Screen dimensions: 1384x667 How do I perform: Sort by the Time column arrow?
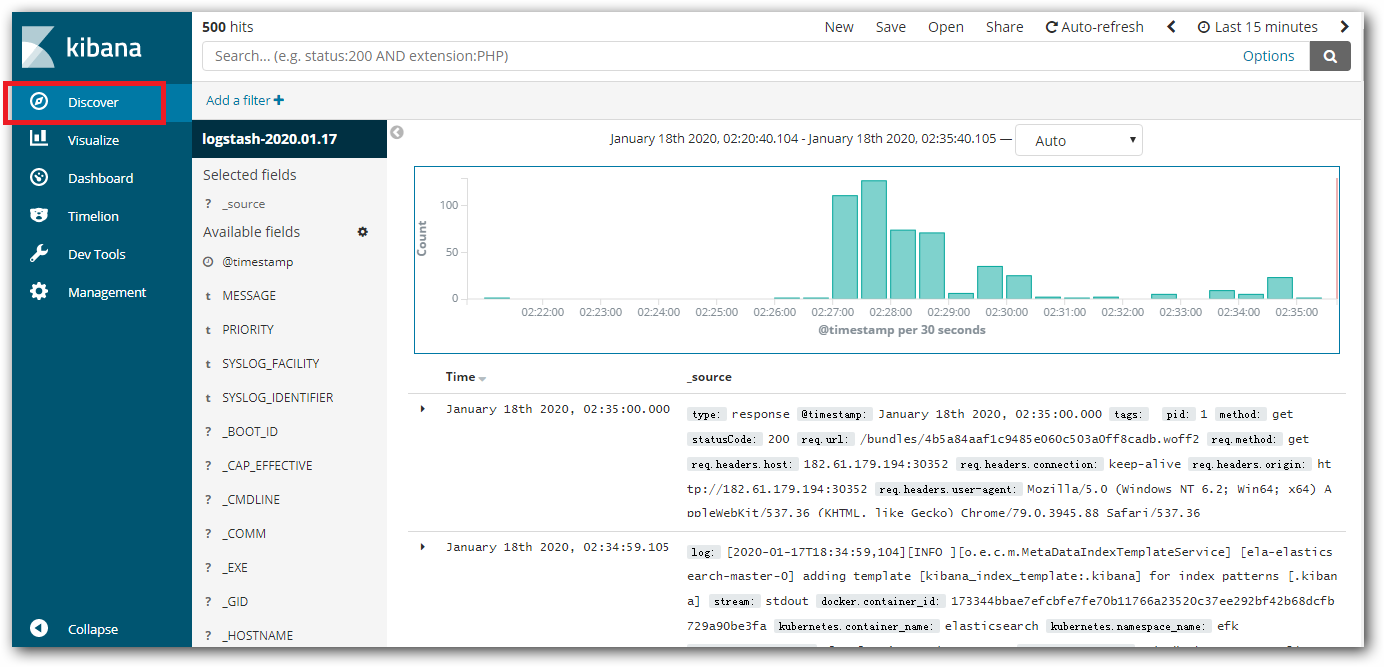(x=482, y=378)
